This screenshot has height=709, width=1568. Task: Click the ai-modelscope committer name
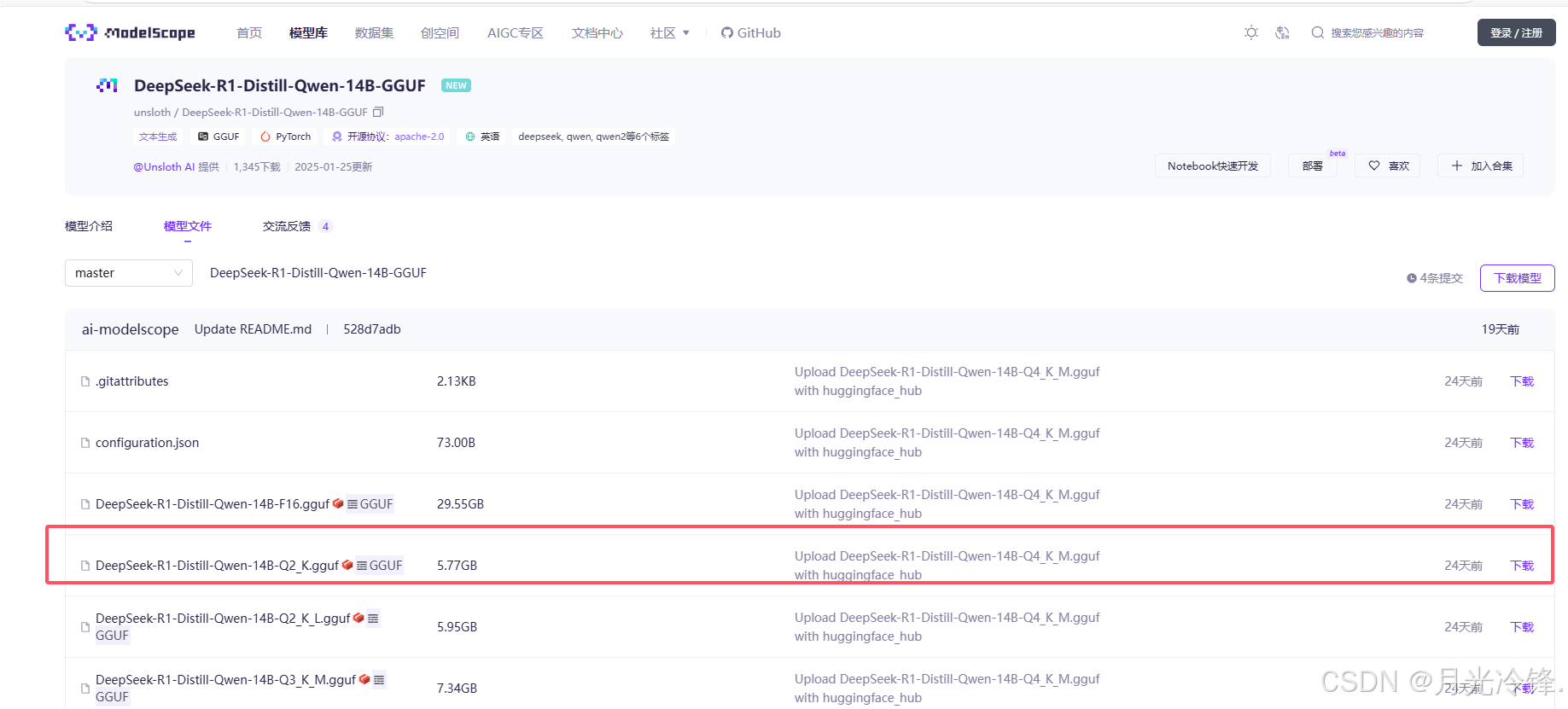click(130, 329)
